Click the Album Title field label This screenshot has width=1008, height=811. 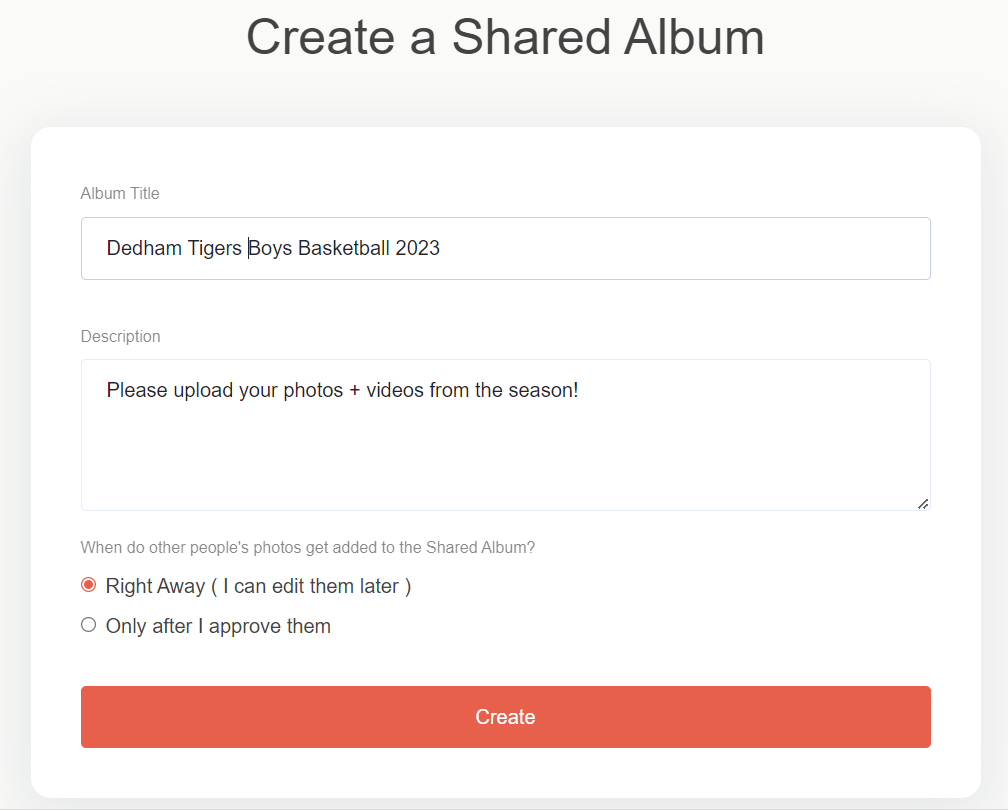[x=120, y=193]
